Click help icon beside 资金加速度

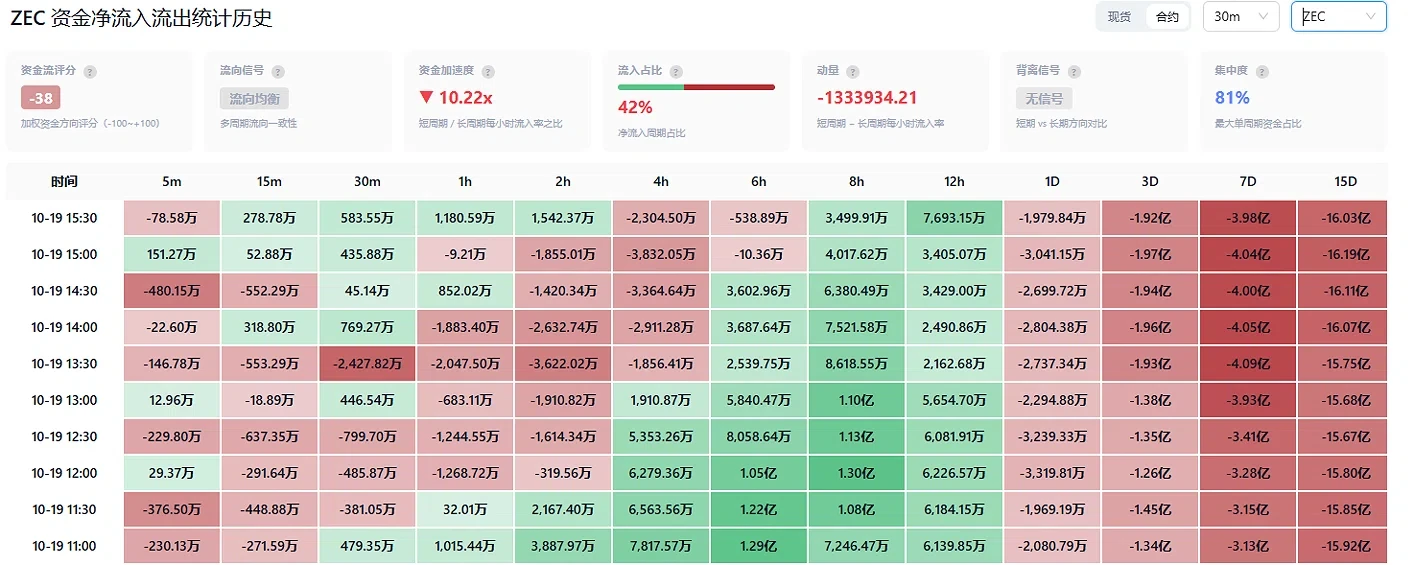(488, 72)
